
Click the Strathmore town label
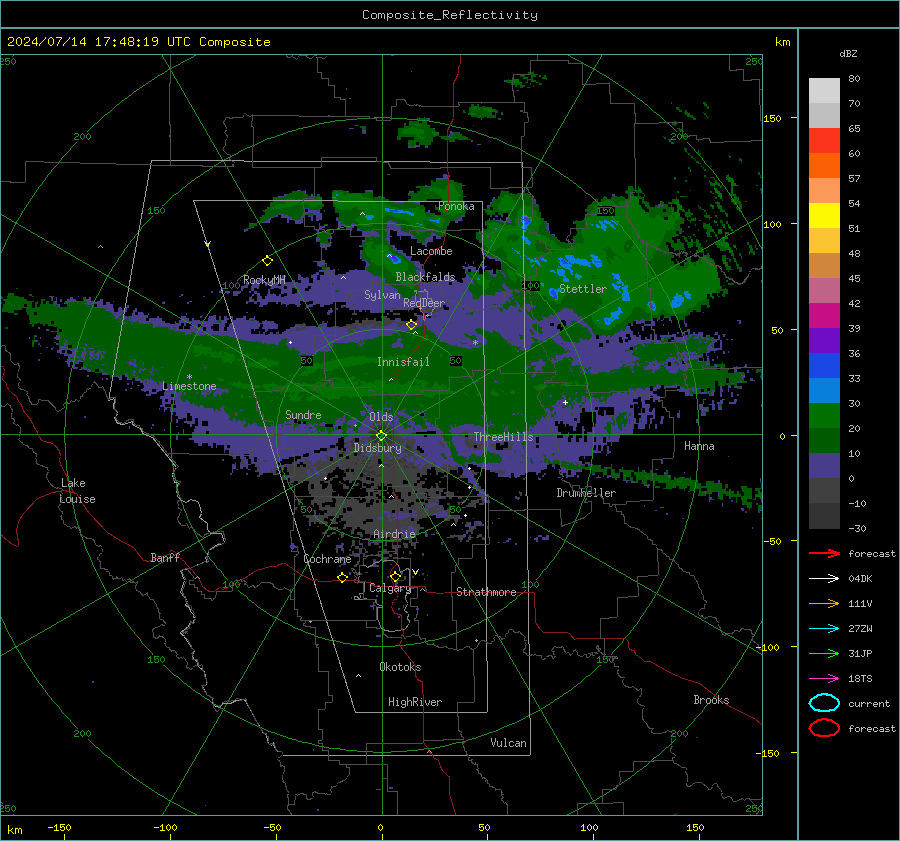coord(486,592)
